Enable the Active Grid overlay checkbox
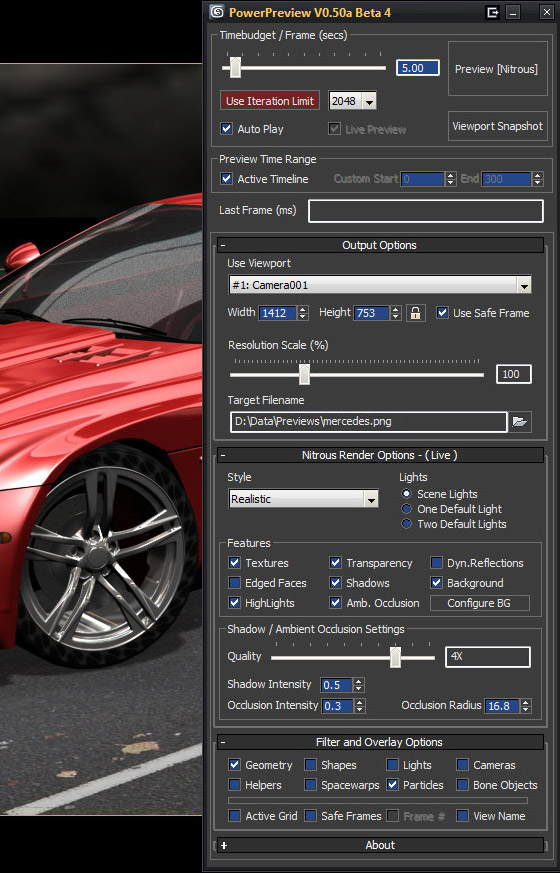 [234, 816]
